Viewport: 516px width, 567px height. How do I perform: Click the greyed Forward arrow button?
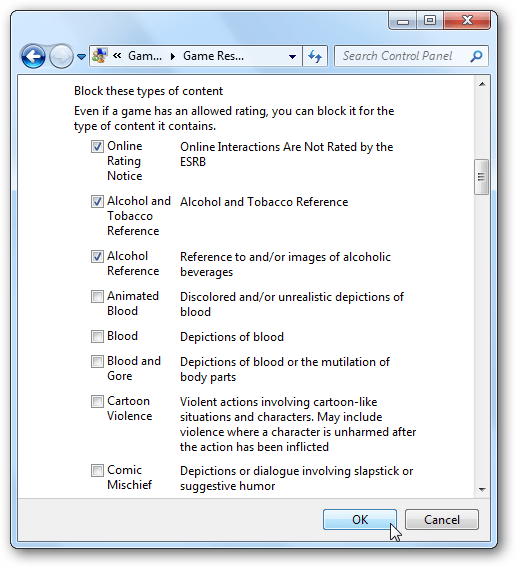[61, 56]
